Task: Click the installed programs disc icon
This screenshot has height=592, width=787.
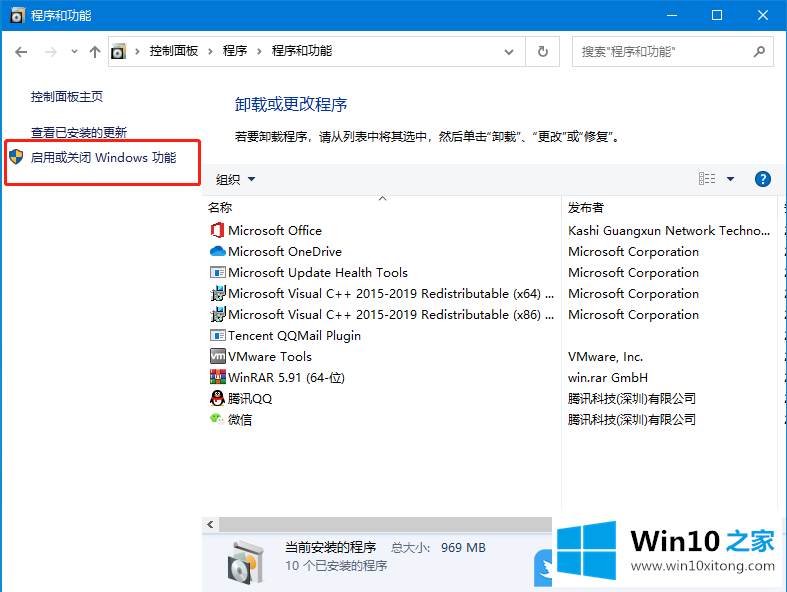Action: 246,562
